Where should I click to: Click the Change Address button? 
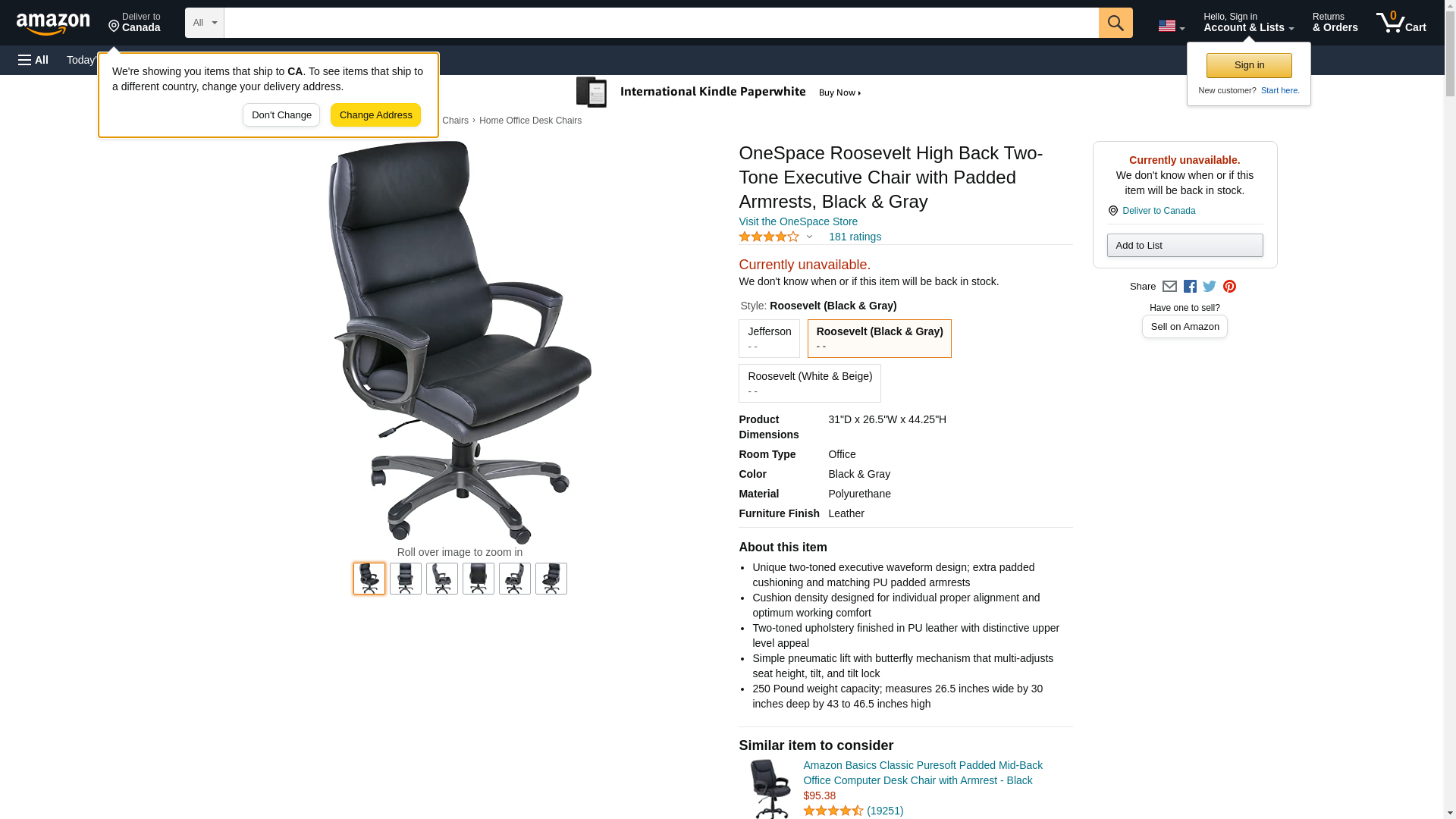point(375,115)
